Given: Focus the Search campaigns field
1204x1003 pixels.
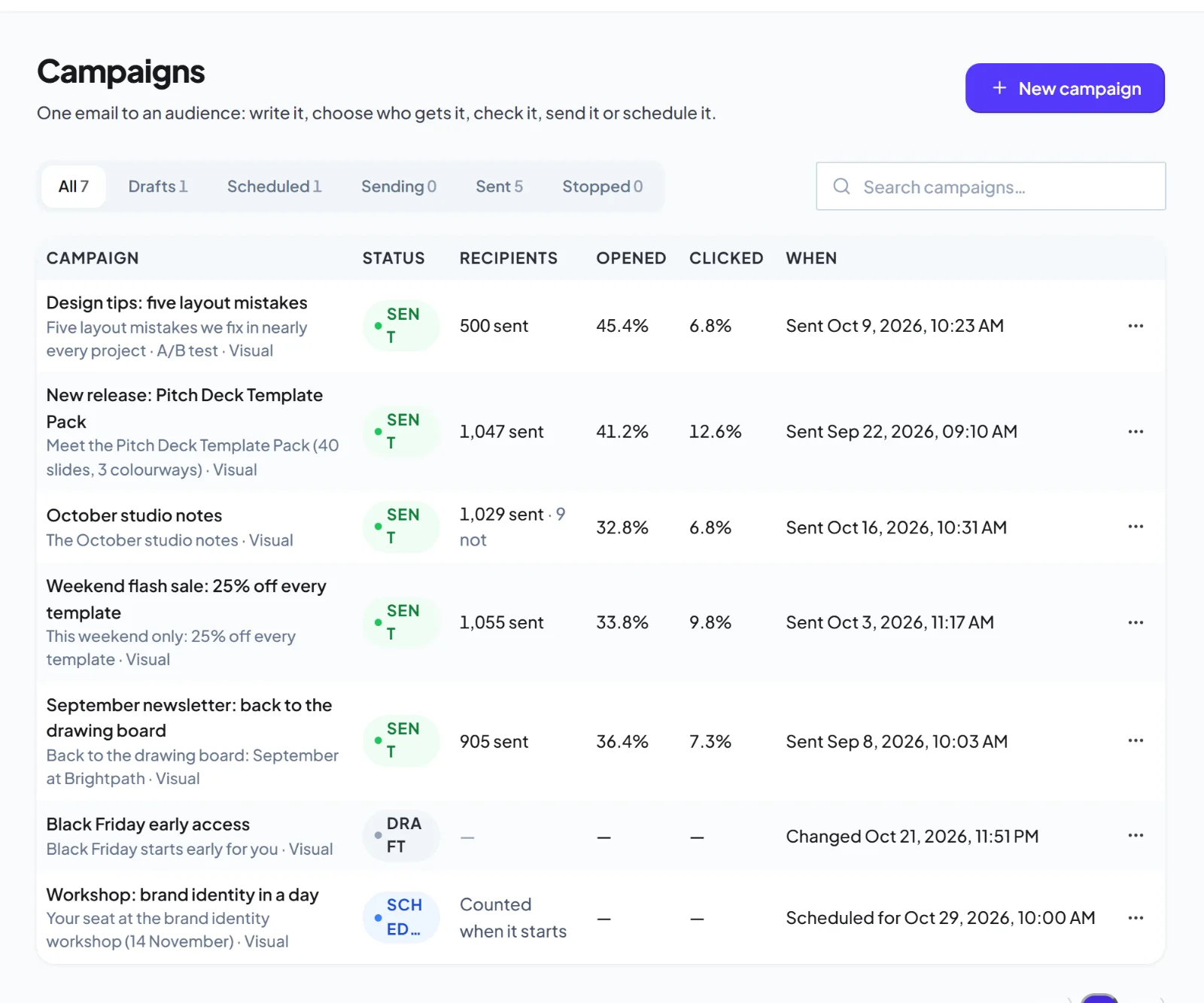Looking at the screenshot, I should tap(991, 186).
